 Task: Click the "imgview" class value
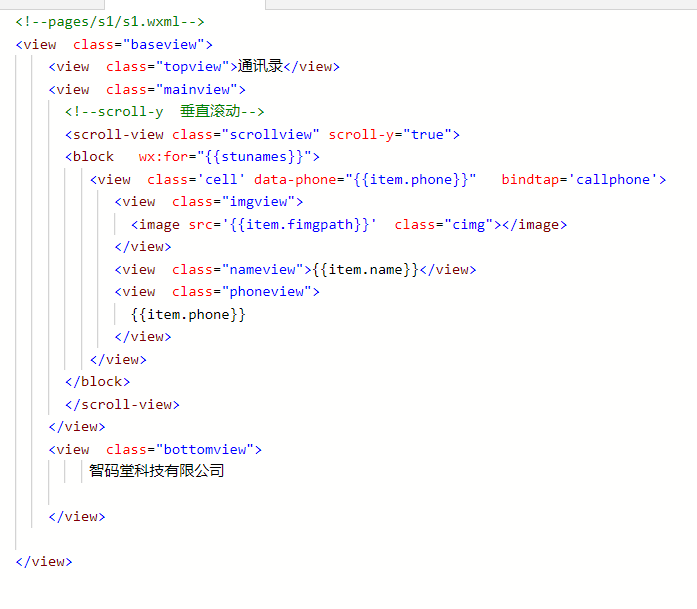[258, 202]
